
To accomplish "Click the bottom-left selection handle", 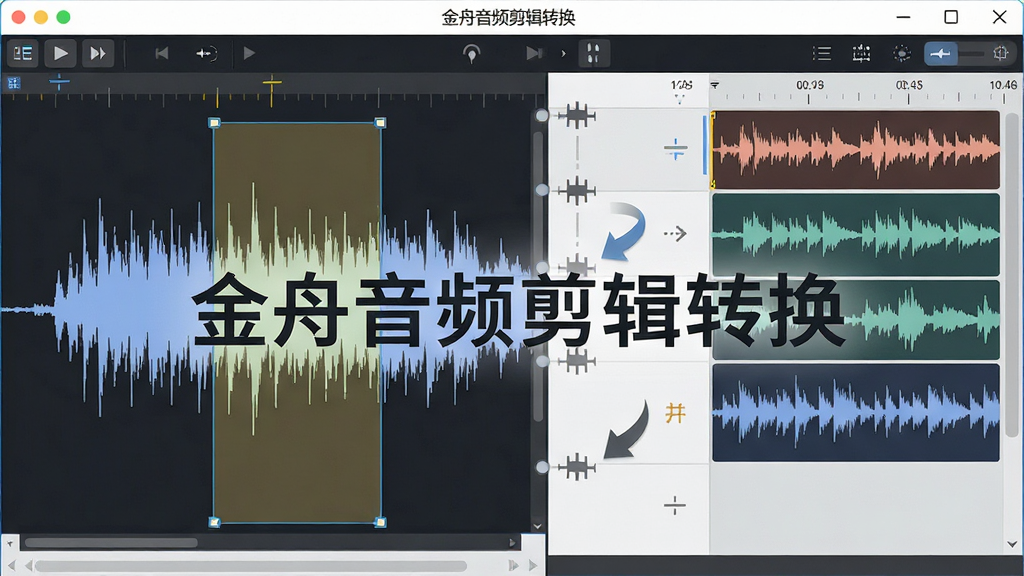I will tap(214, 522).
